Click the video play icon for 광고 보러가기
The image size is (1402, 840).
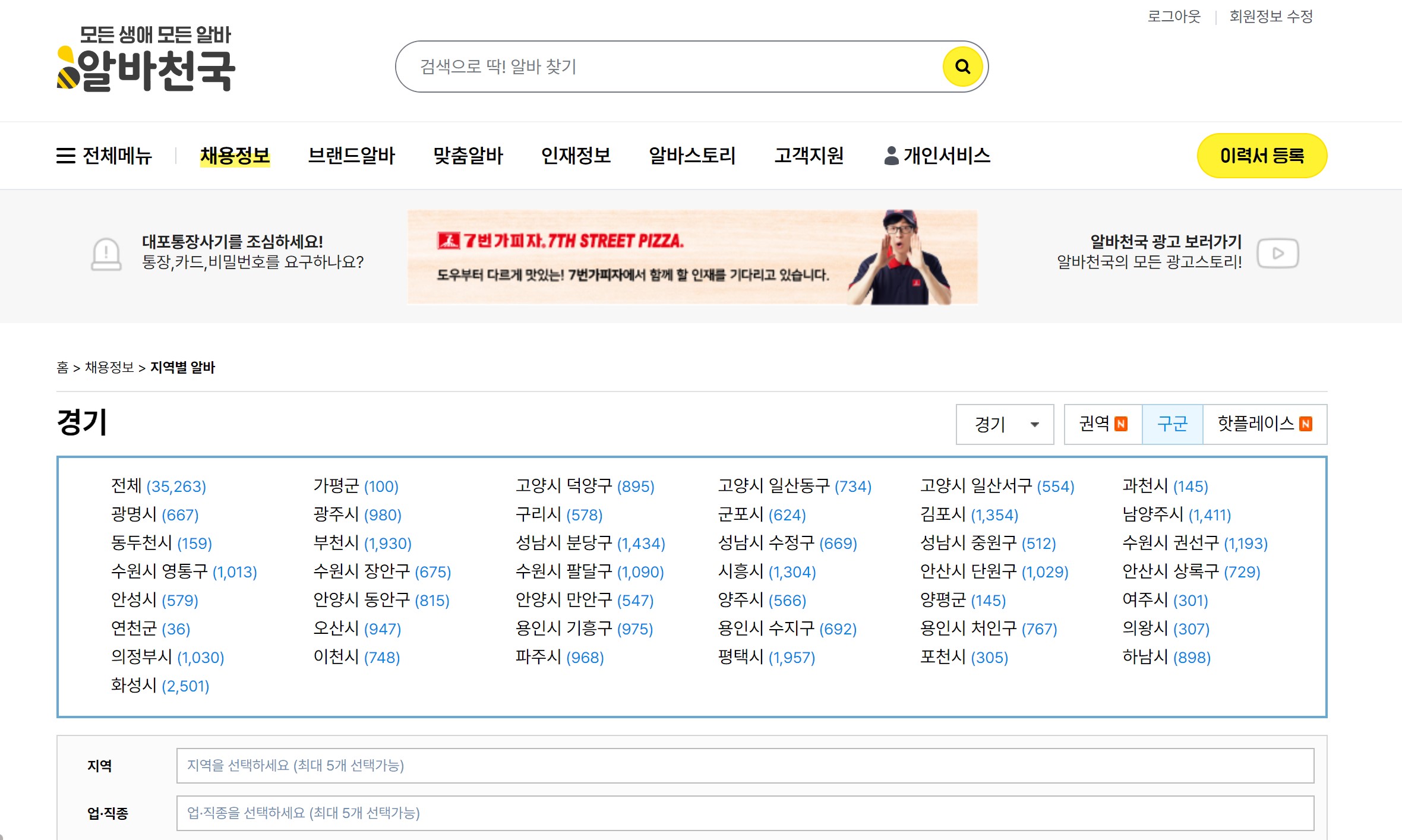1278,254
